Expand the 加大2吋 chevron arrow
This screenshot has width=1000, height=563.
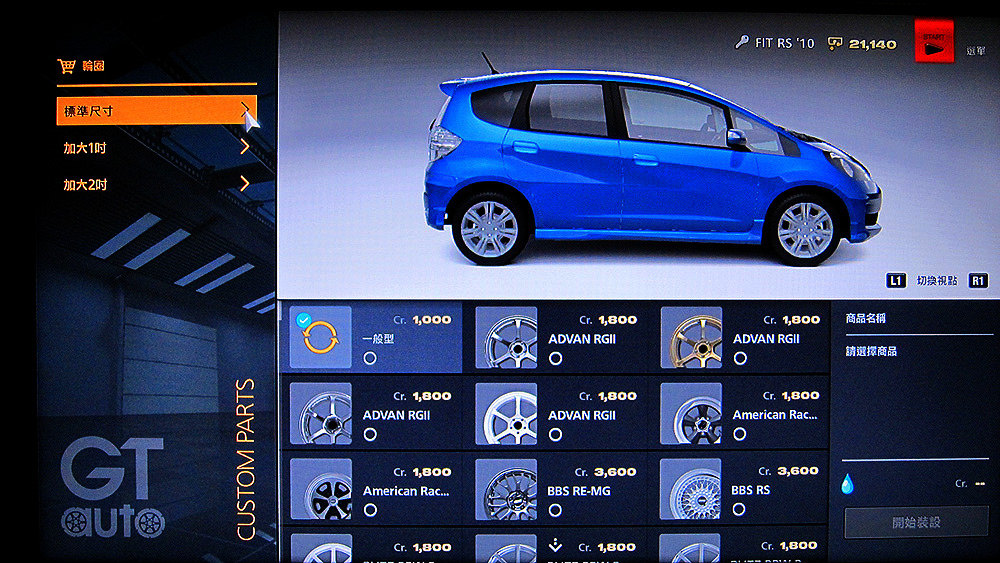coord(245,184)
